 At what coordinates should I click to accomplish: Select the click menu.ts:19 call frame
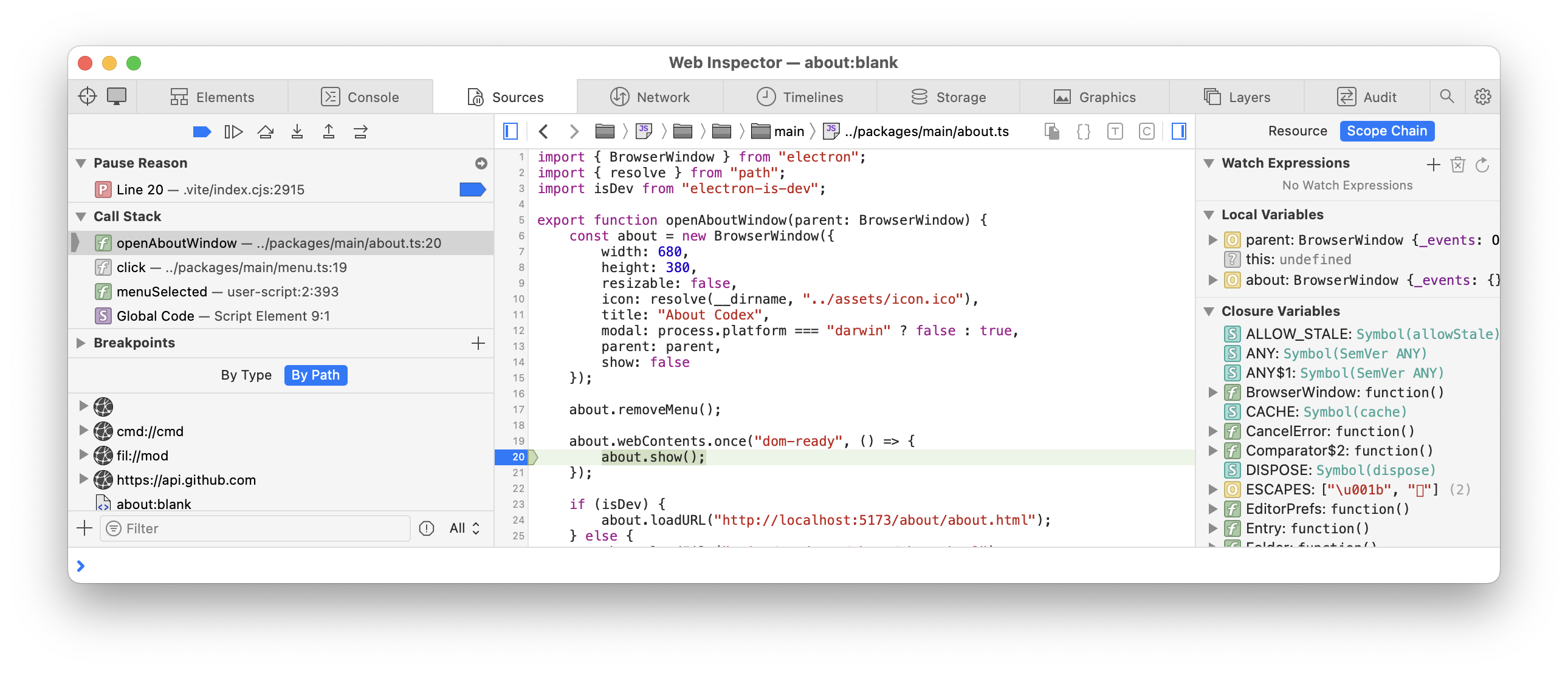coord(232,267)
